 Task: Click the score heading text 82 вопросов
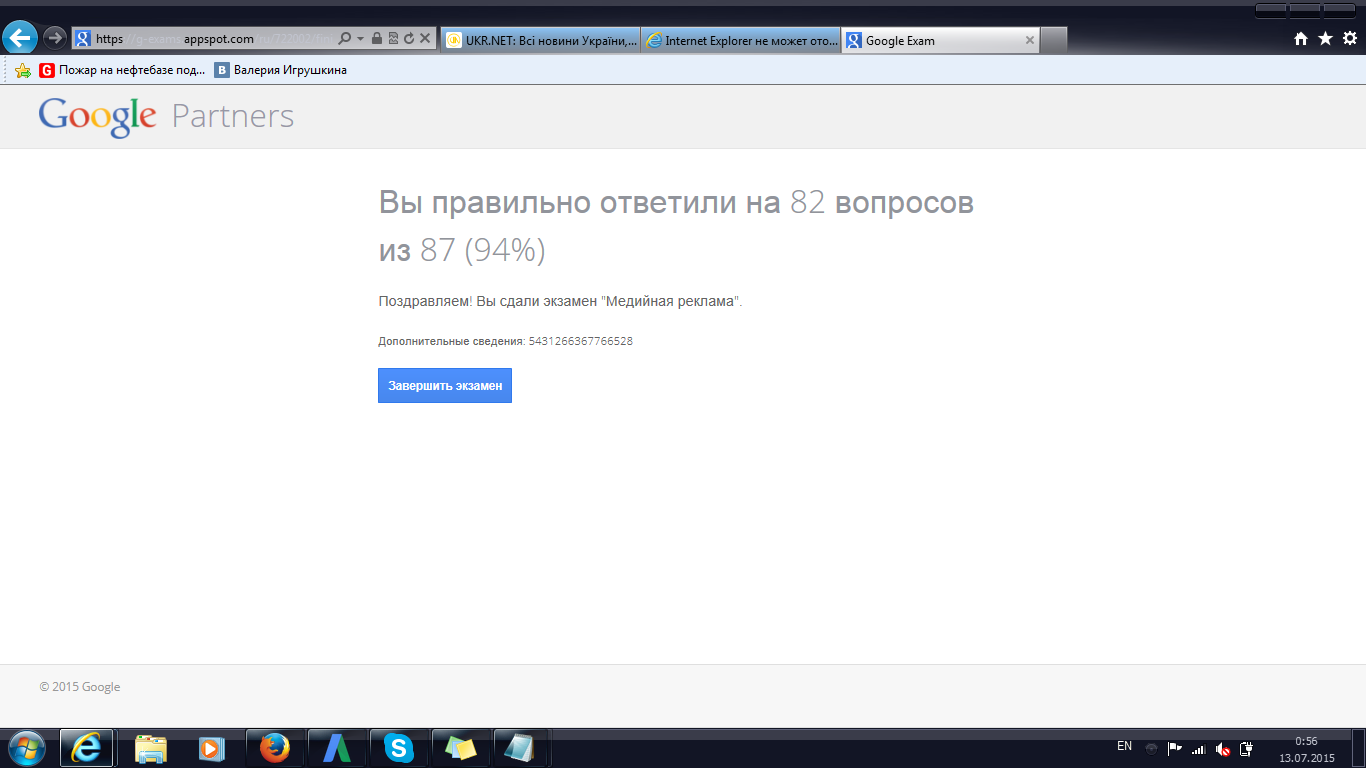(x=882, y=202)
